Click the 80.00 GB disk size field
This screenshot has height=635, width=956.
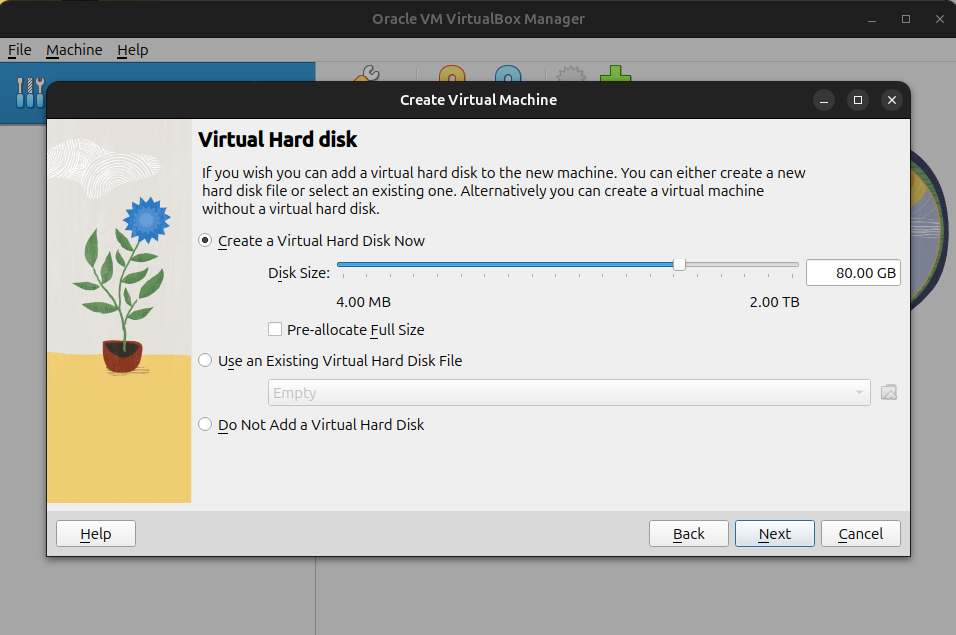coord(853,273)
